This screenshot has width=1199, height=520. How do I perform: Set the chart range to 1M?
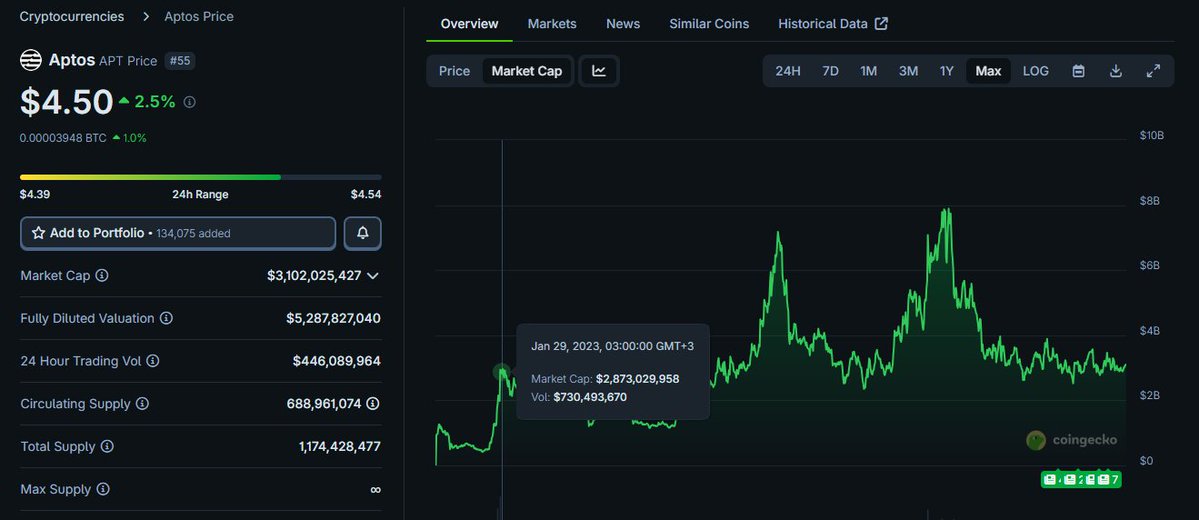pos(869,71)
